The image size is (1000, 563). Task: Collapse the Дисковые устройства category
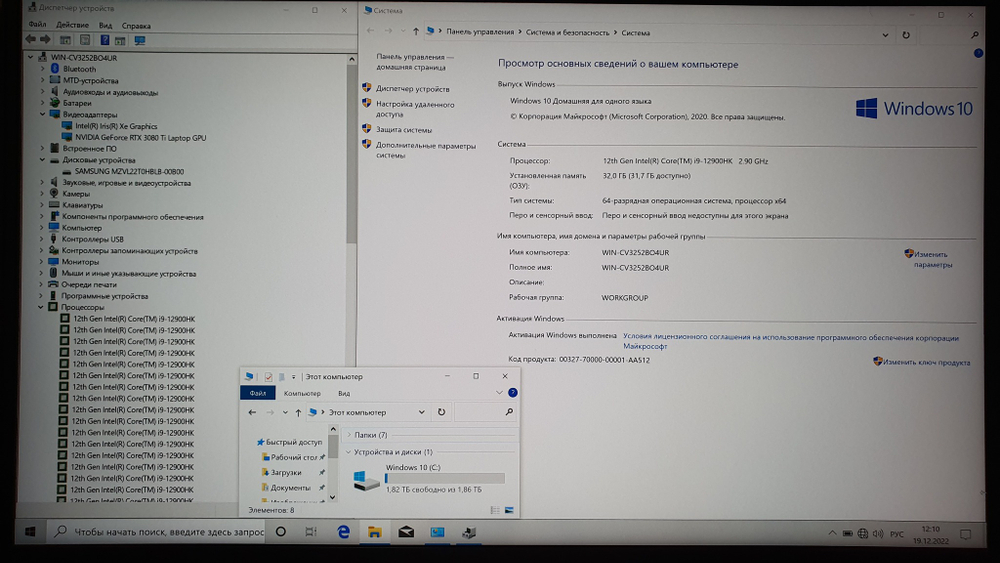point(42,160)
